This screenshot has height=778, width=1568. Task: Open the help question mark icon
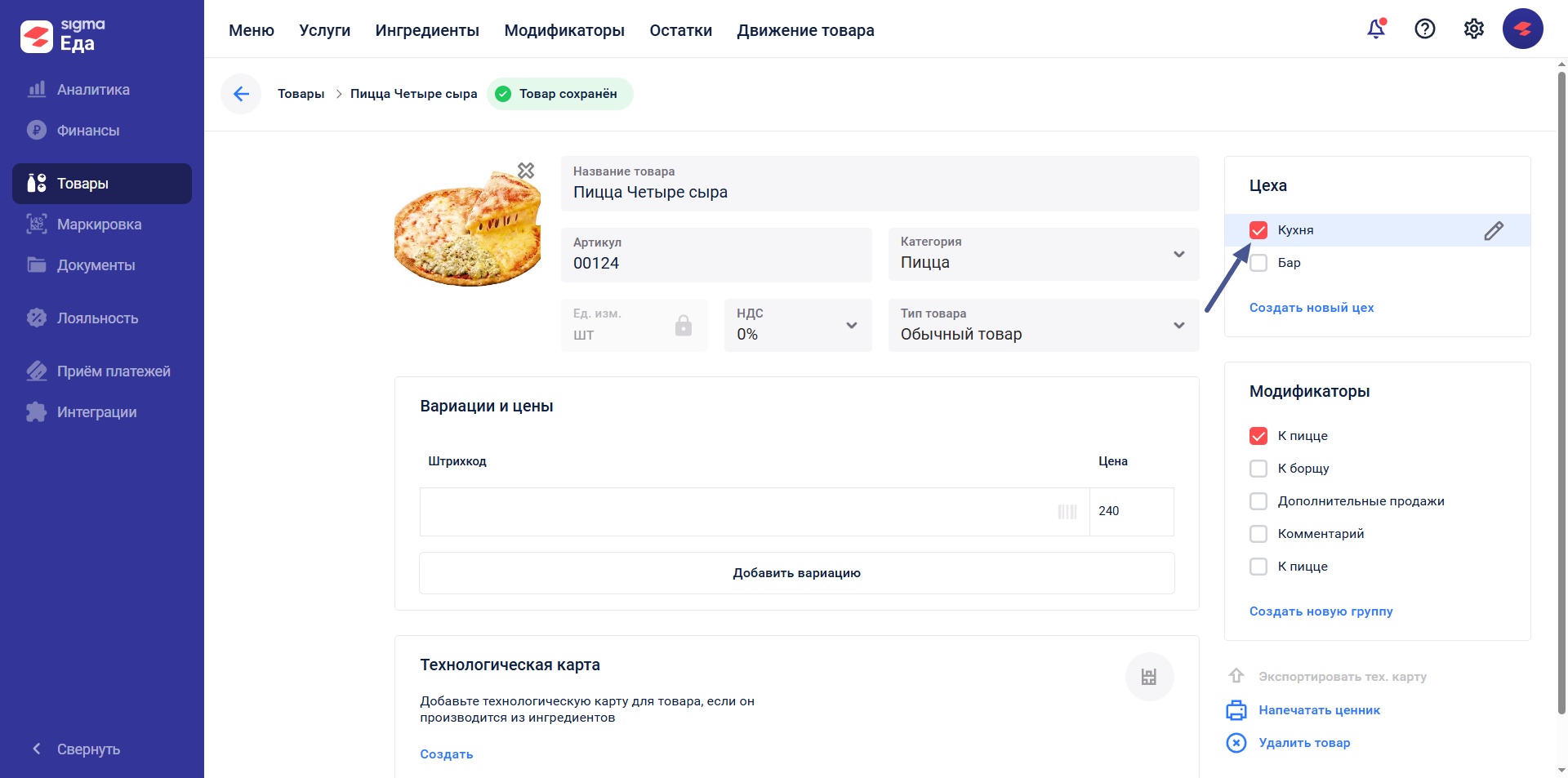coord(1425,29)
